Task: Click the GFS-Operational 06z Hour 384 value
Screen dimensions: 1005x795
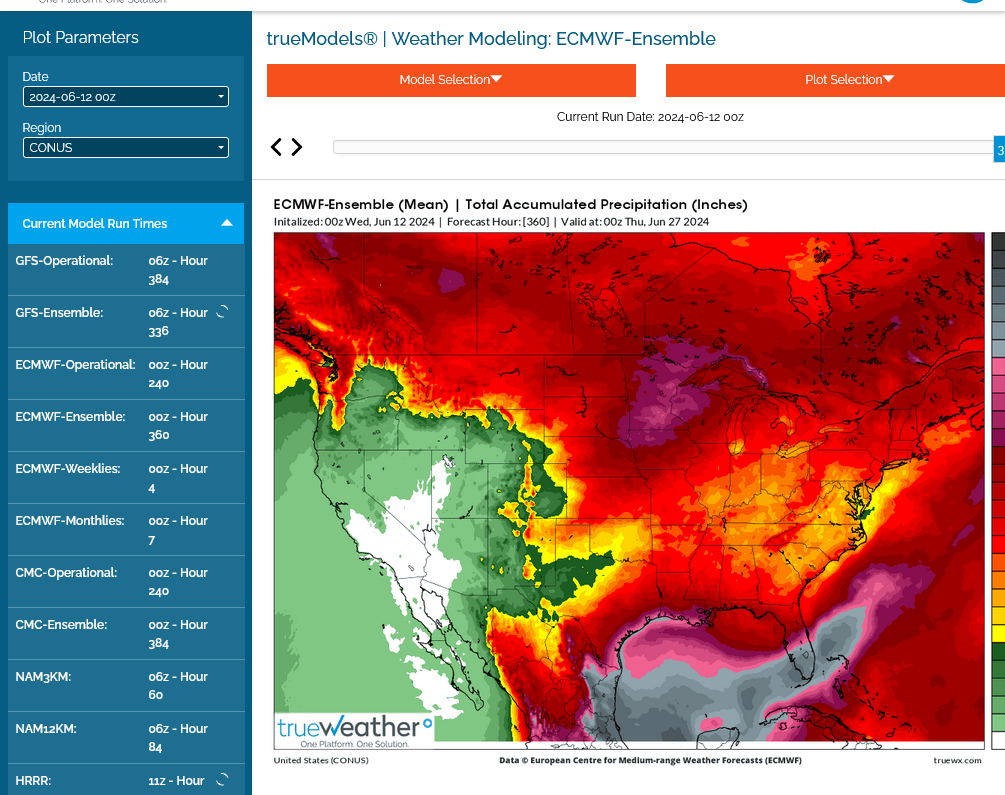Action: pos(178,270)
